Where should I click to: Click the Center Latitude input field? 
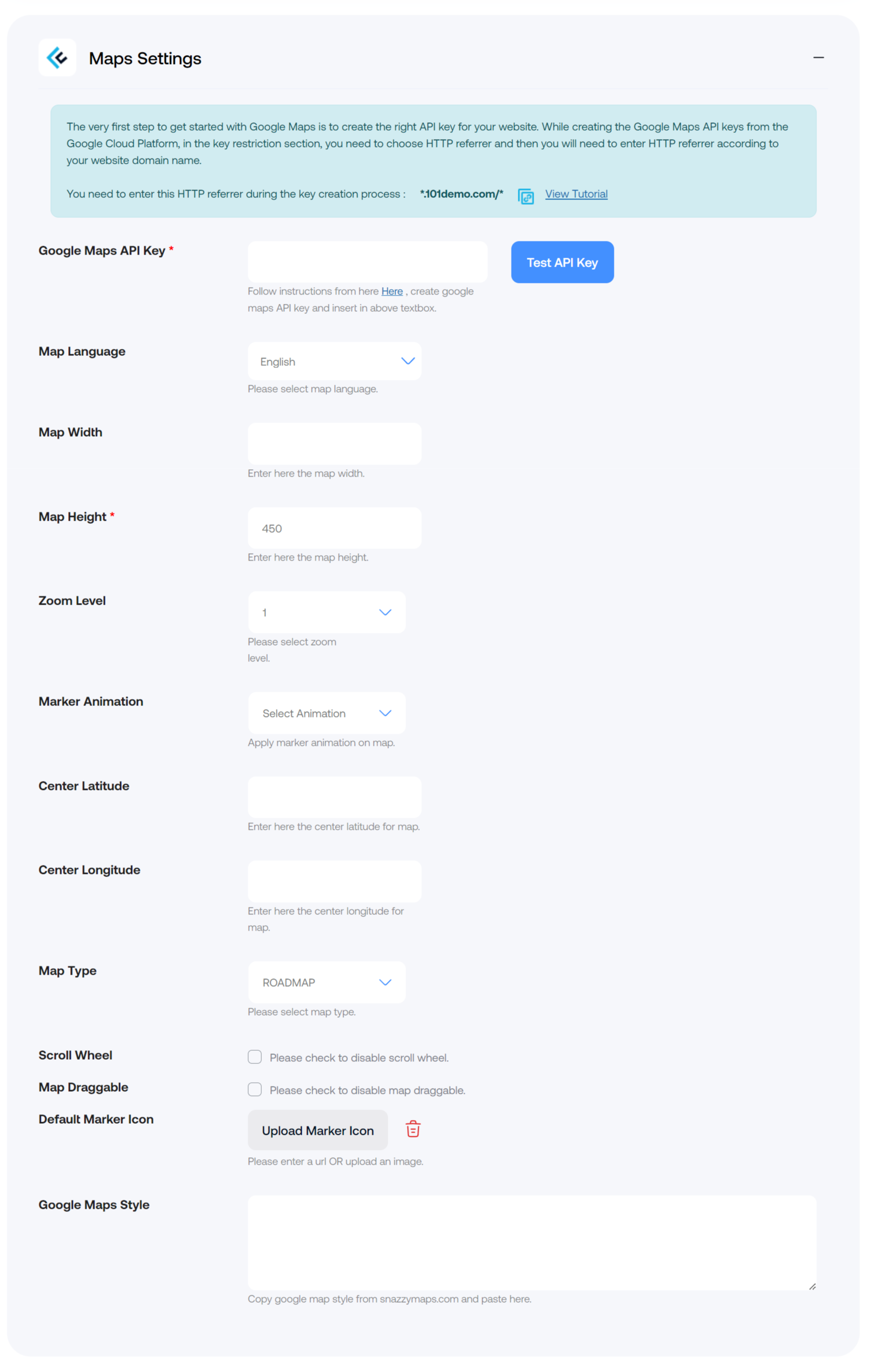pyautogui.click(x=334, y=797)
